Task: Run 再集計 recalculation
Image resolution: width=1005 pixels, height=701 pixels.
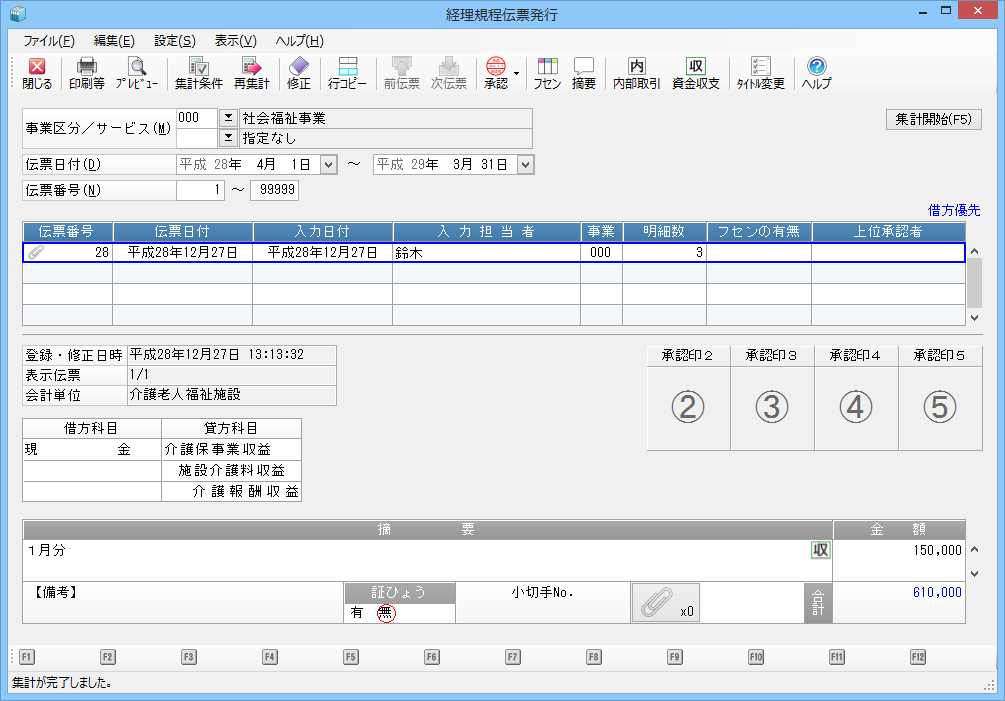Action: click(251, 73)
